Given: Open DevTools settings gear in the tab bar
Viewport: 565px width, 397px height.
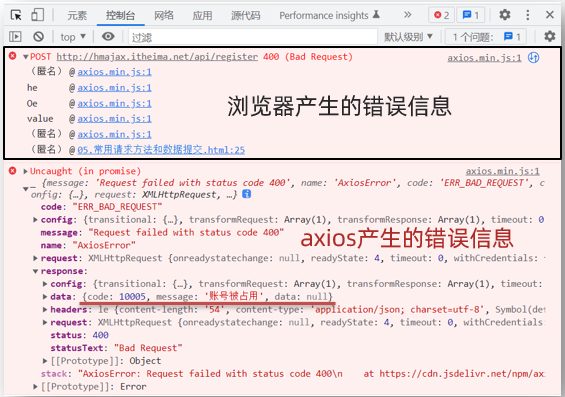Looking at the screenshot, I should click(x=504, y=15).
